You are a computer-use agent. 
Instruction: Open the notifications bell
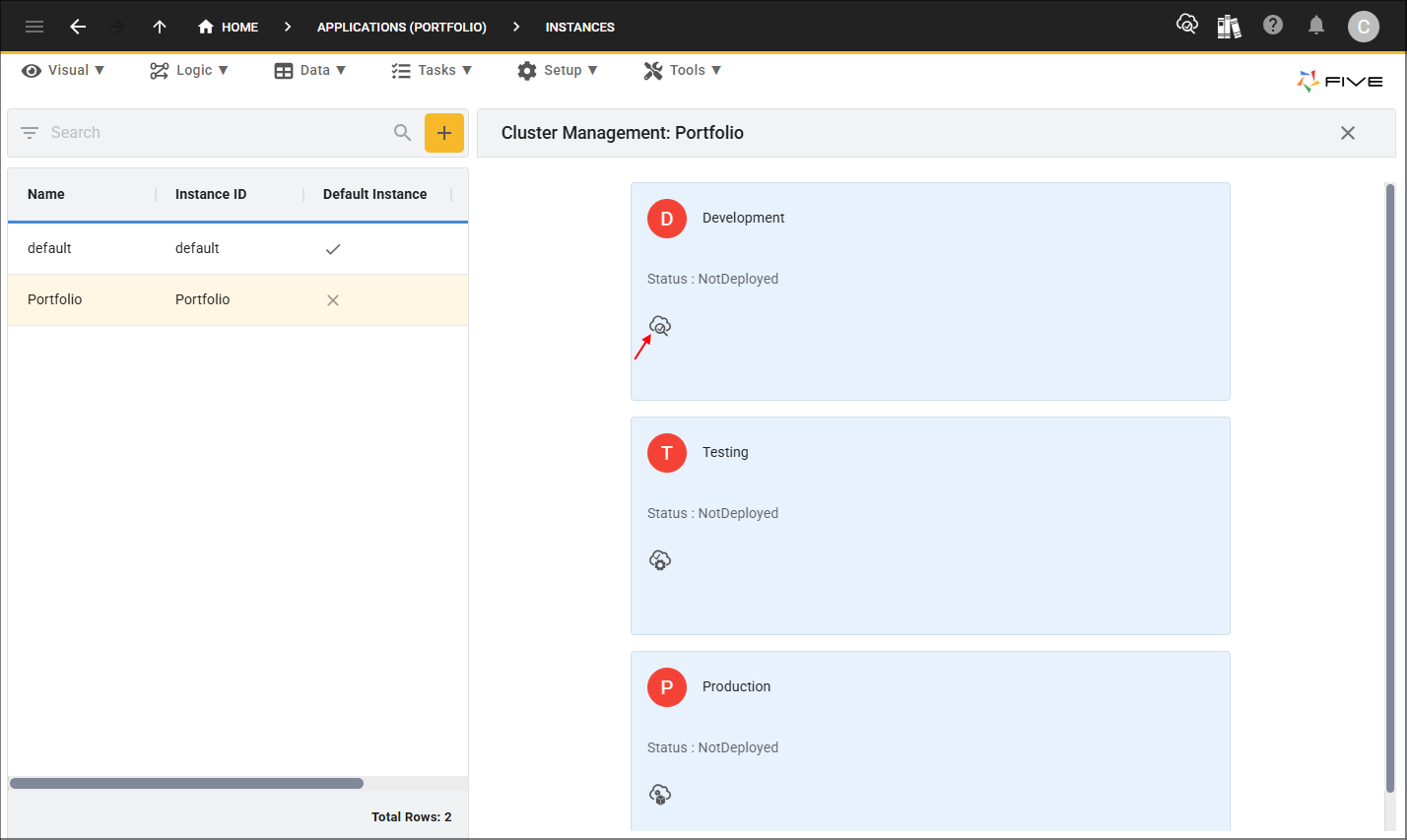pyautogui.click(x=1316, y=26)
